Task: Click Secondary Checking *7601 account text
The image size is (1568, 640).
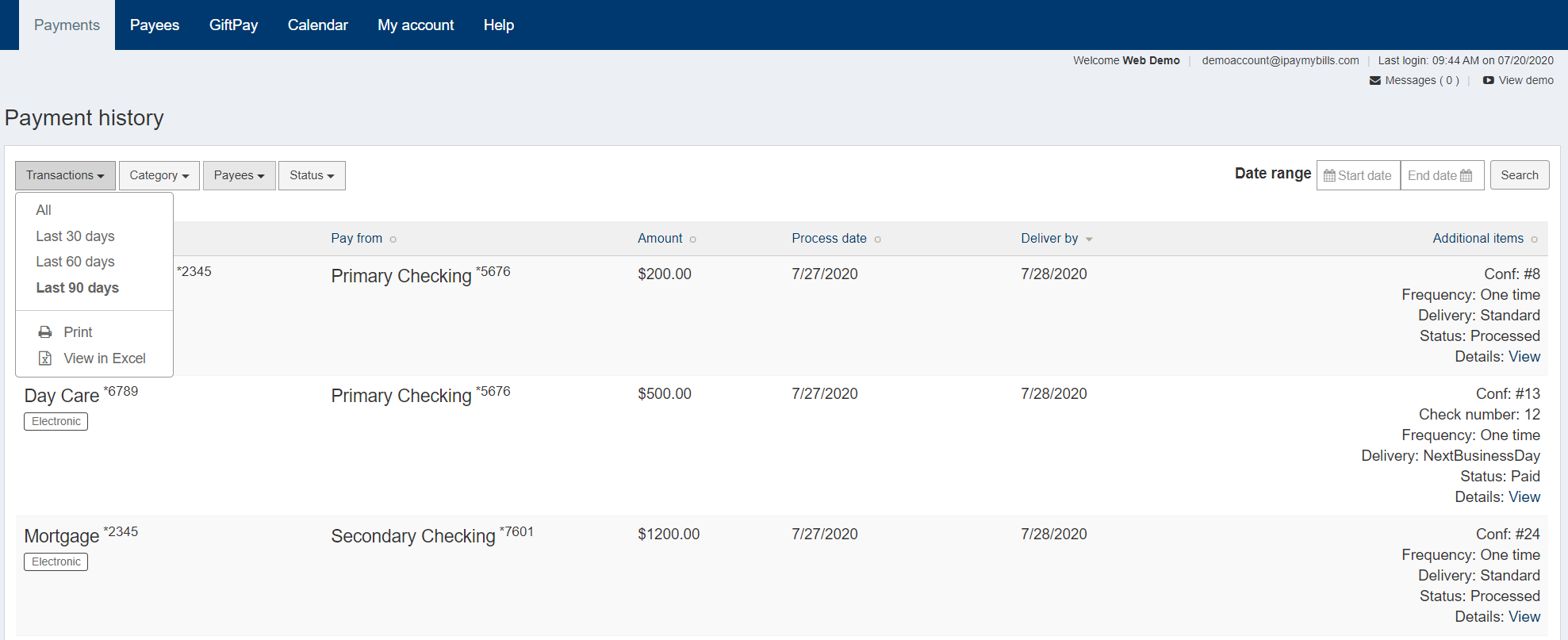Action: pos(432,535)
